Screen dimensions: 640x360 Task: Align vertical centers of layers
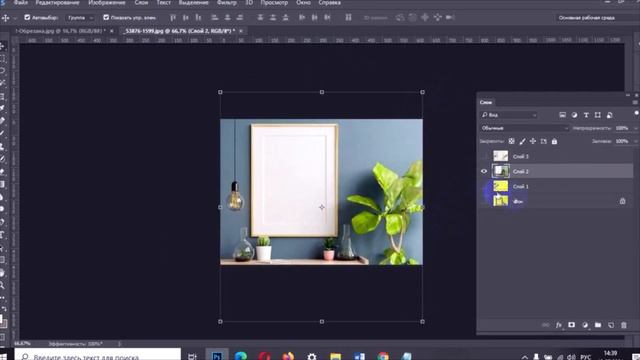186,18
